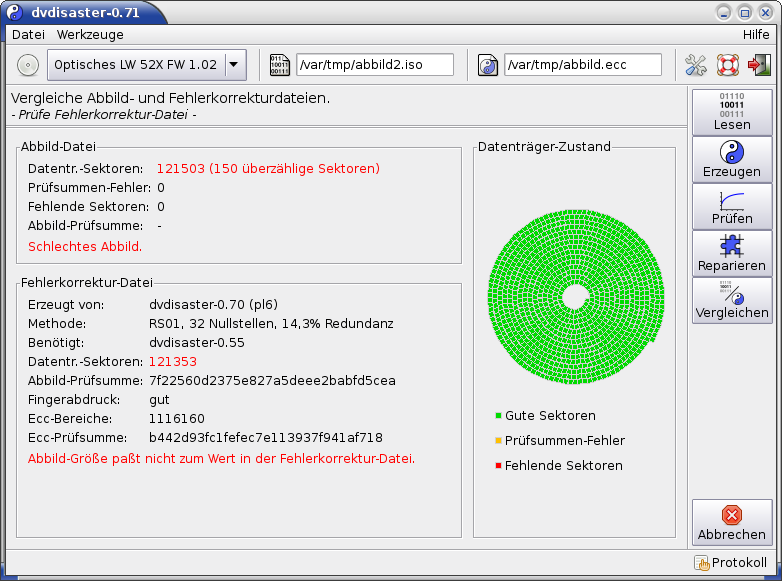Click the red sector count '121353'
This screenshot has width=782, height=581.
173,362
